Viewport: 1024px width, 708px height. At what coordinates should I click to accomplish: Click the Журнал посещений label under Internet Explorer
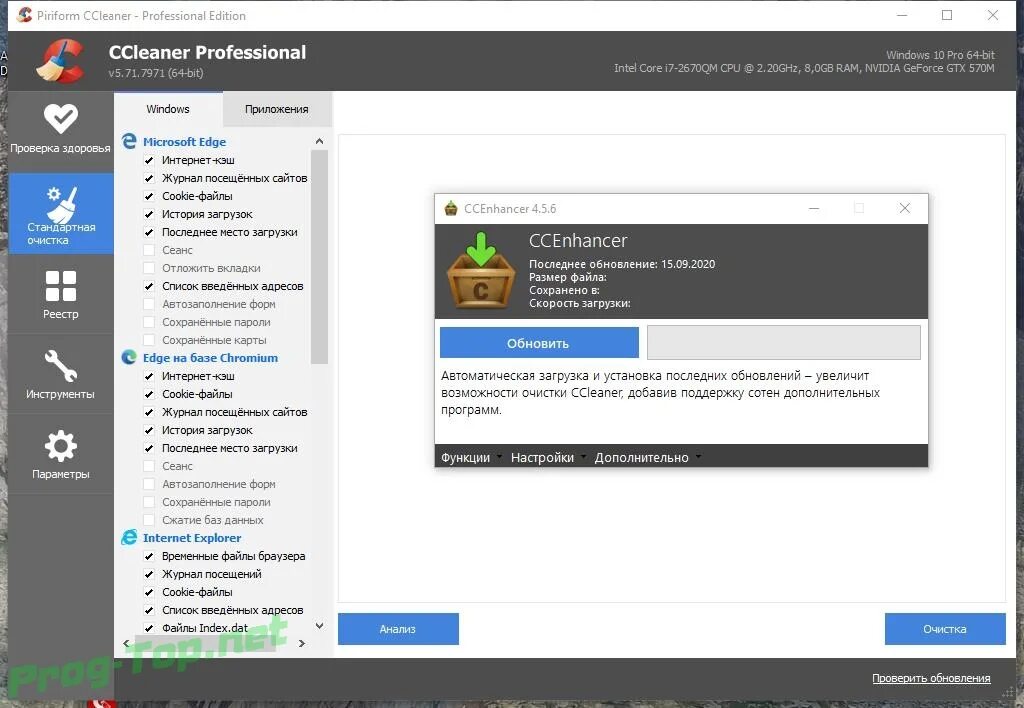212,574
